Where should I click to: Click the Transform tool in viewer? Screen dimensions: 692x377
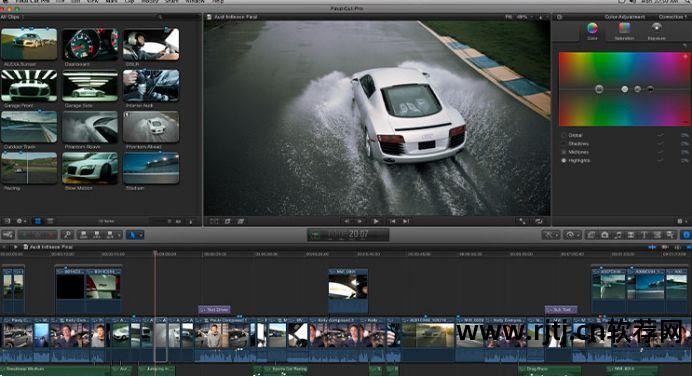(x=214, y=221)
